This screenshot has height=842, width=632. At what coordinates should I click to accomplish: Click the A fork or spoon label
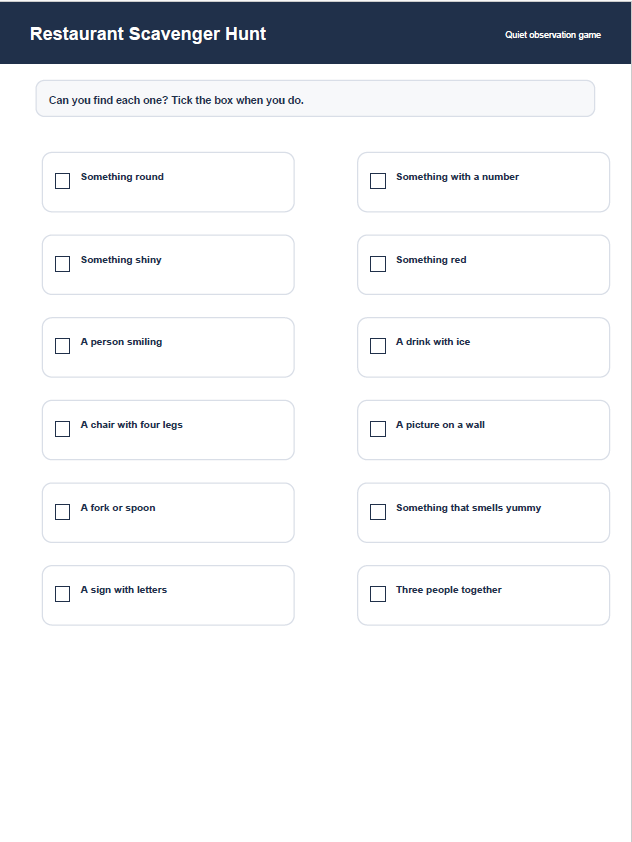118,508
